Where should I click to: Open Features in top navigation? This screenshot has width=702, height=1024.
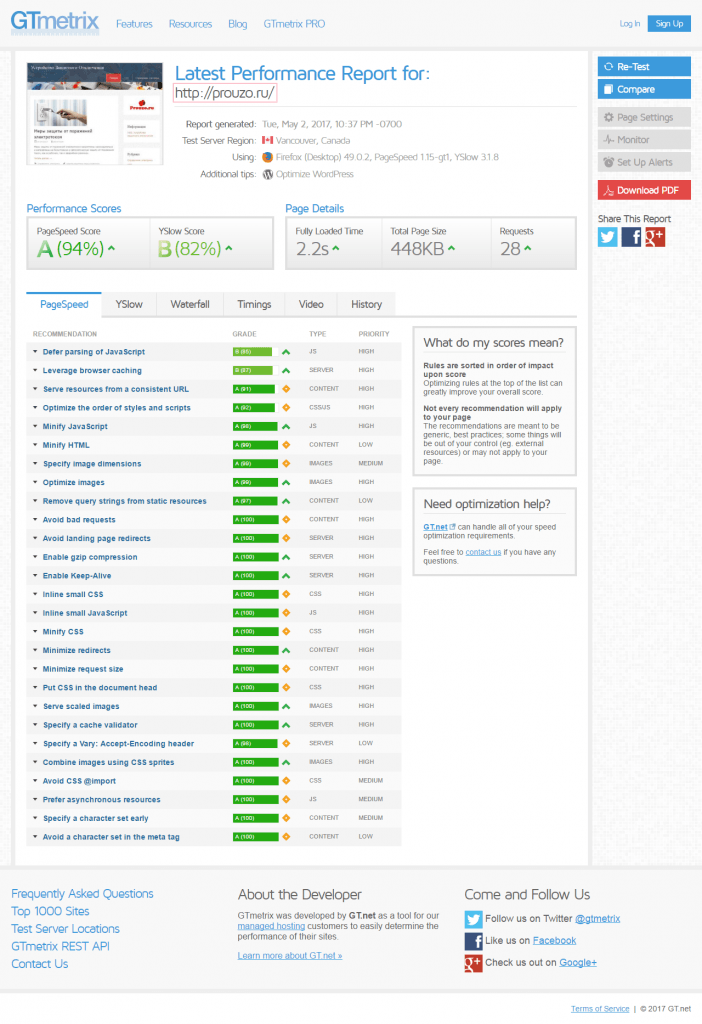pos(134,24)
